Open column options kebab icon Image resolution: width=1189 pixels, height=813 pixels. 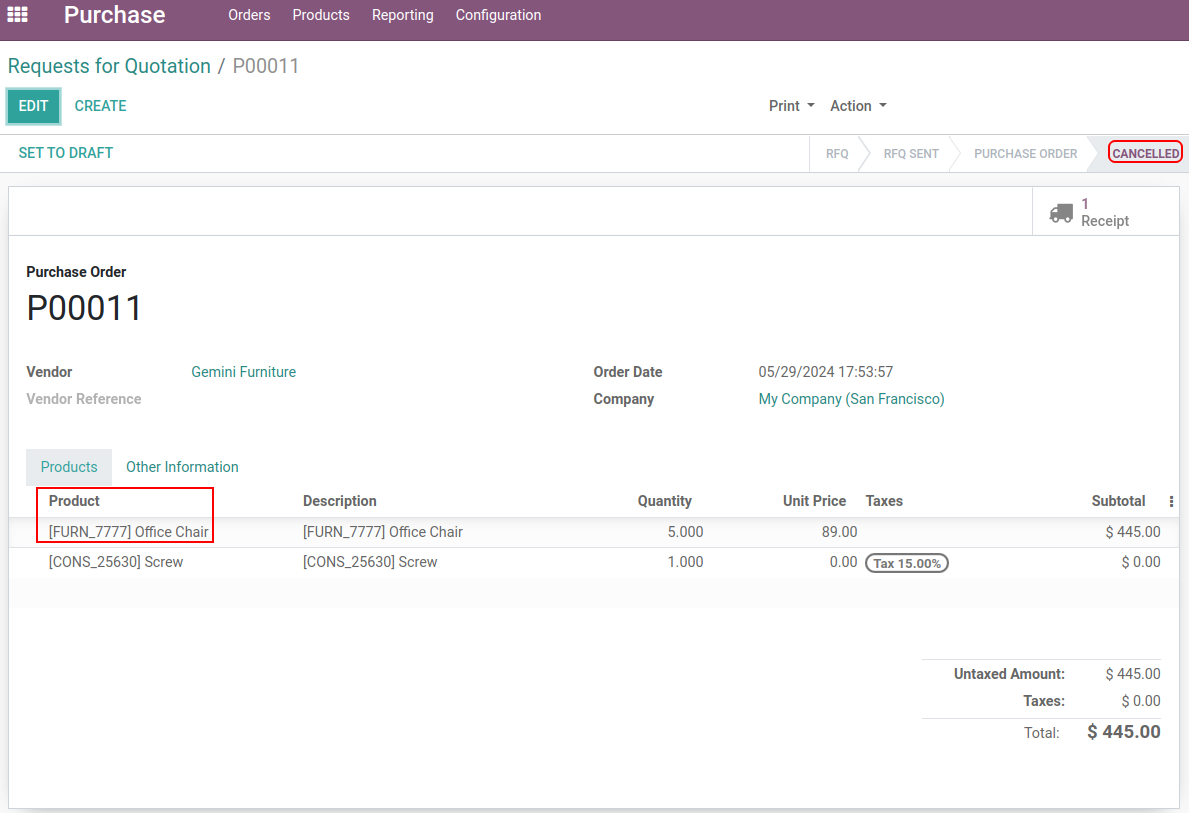1171,501
